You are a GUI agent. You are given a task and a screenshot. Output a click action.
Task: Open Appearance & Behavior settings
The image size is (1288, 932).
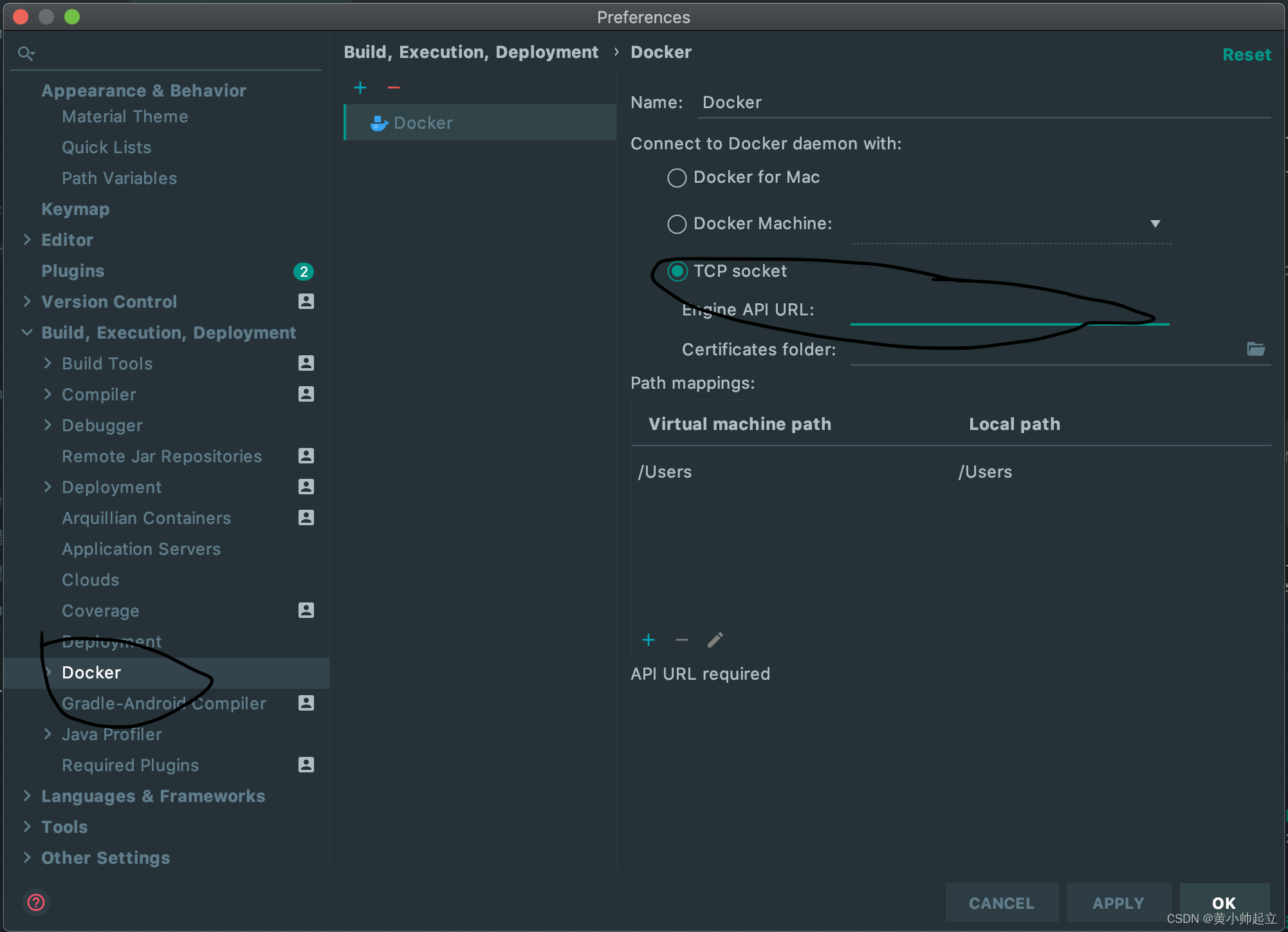click(144, 91)
